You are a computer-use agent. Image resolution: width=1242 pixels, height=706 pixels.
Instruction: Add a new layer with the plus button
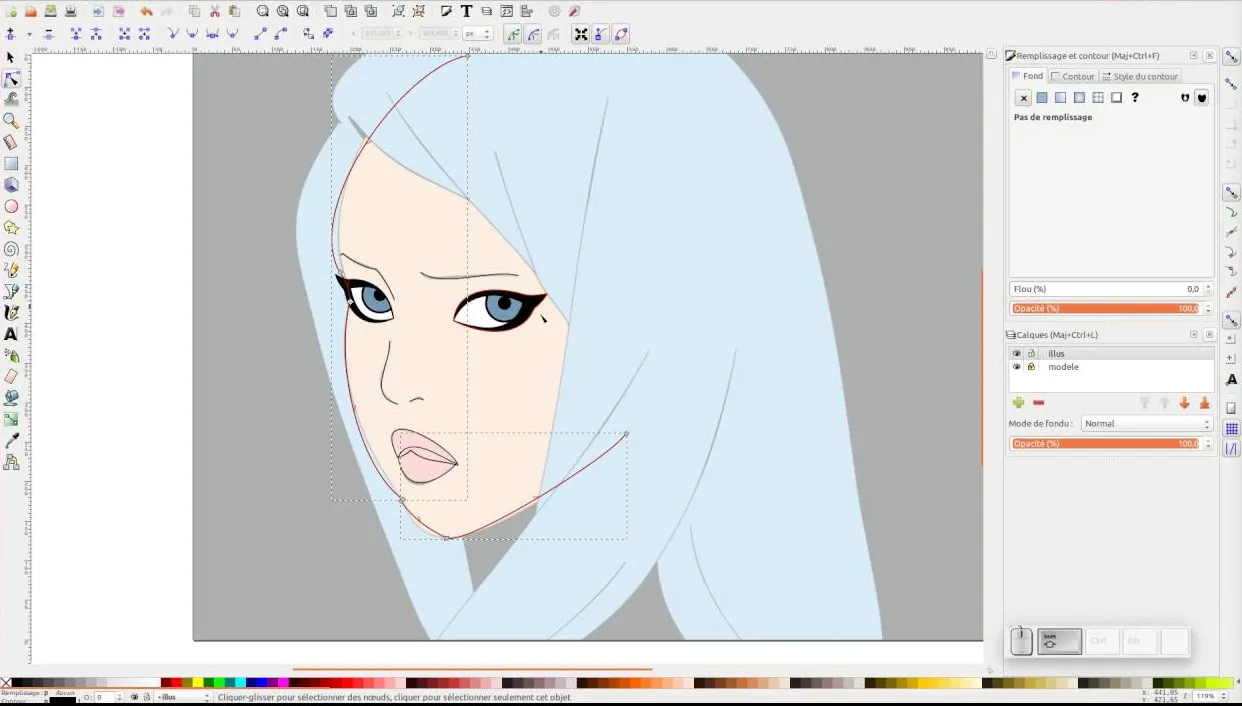tap(1019, 402)
